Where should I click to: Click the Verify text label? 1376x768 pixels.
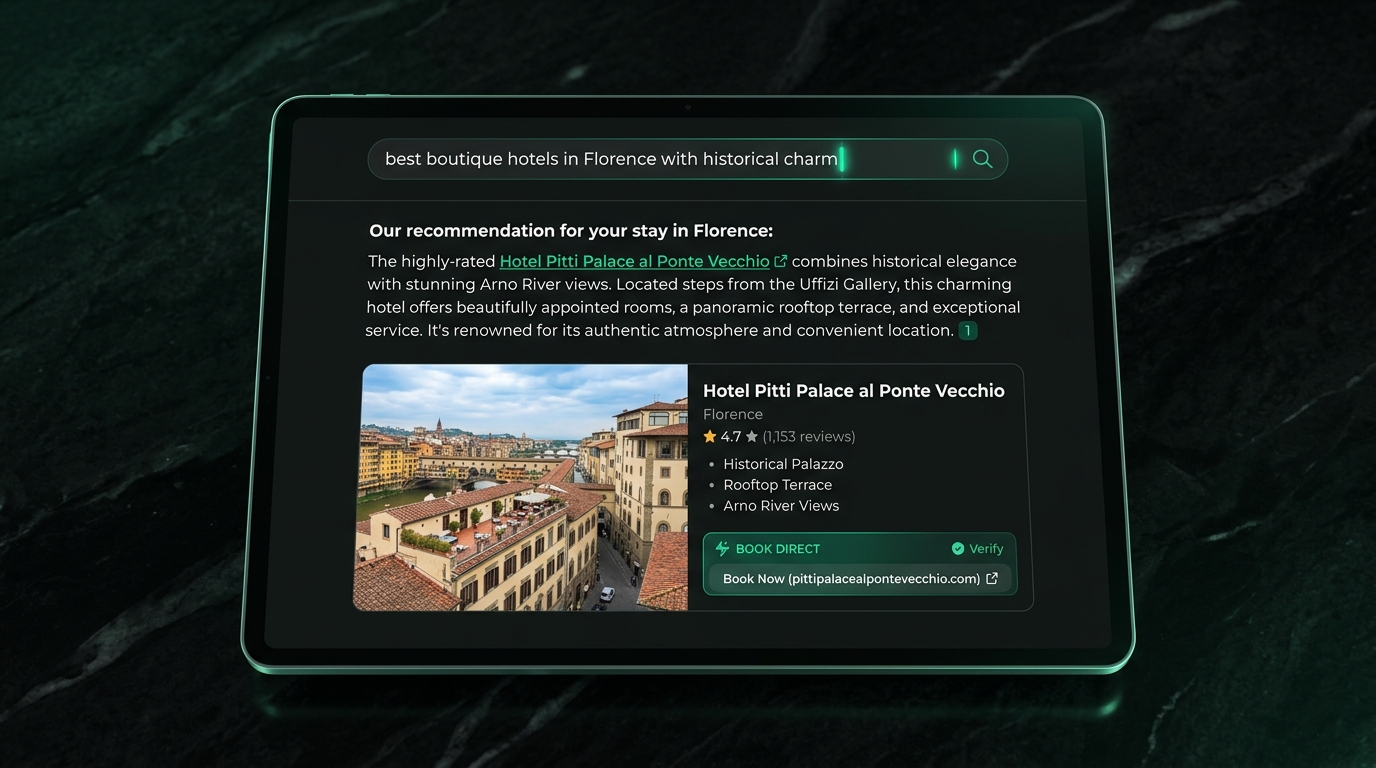pyautogui.click(x=986, y=549)
